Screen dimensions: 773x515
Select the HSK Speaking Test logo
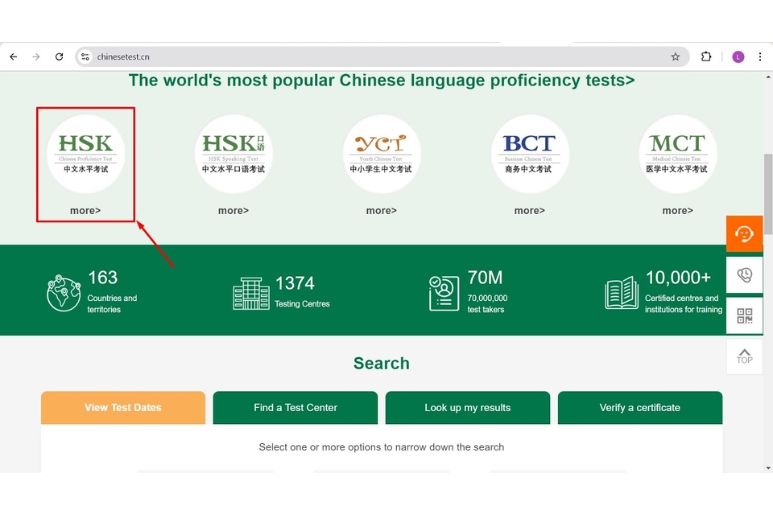click(x=234, y=153)
